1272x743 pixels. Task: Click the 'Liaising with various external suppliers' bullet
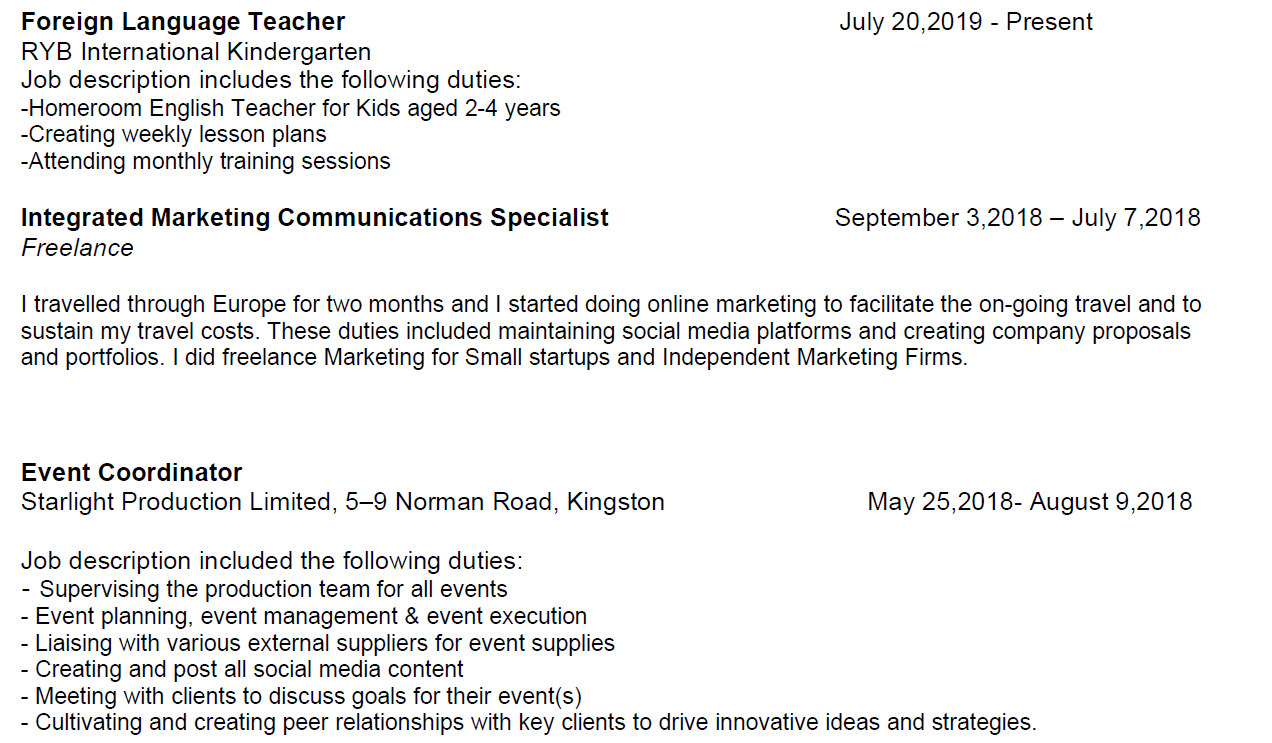point(325,643)
